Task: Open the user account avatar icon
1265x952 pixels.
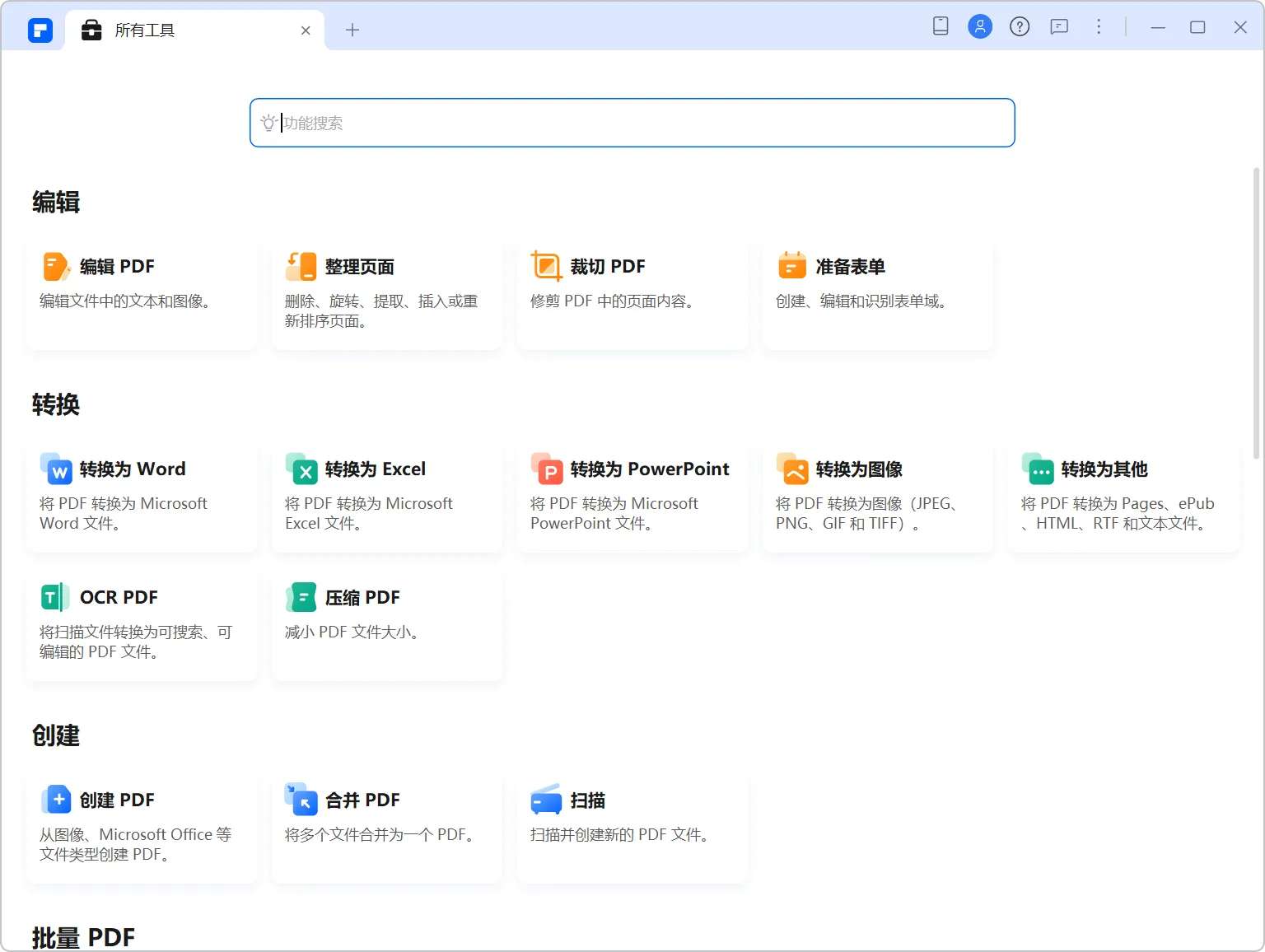Action: pos(980,27)
